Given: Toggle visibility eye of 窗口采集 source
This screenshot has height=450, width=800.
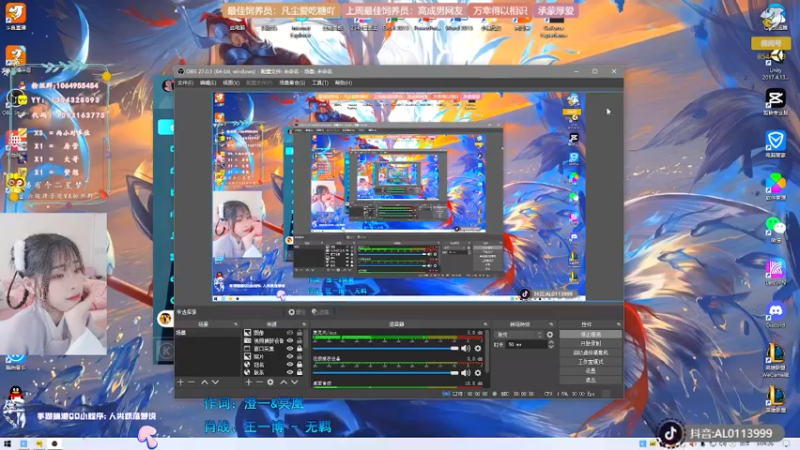Looking at the screenshot, I should (290, 349).
